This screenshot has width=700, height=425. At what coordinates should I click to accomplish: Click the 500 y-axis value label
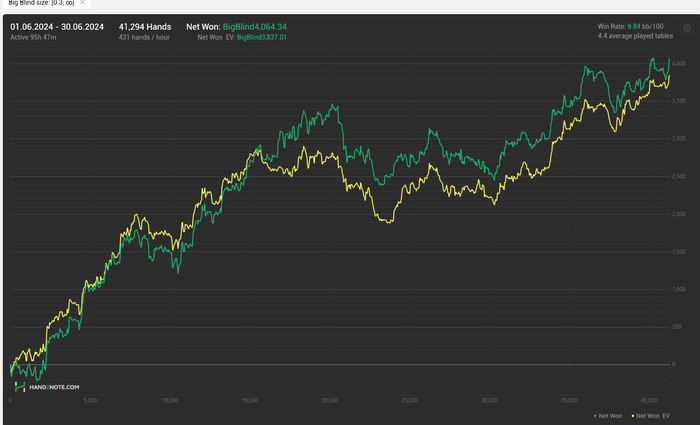677,327
